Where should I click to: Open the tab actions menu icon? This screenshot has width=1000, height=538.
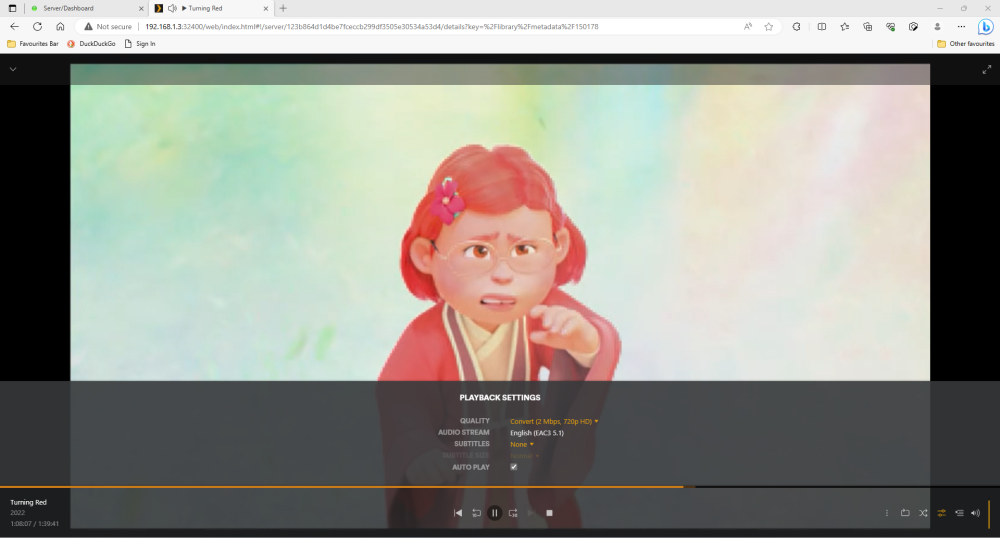click(x=12, y=8)
